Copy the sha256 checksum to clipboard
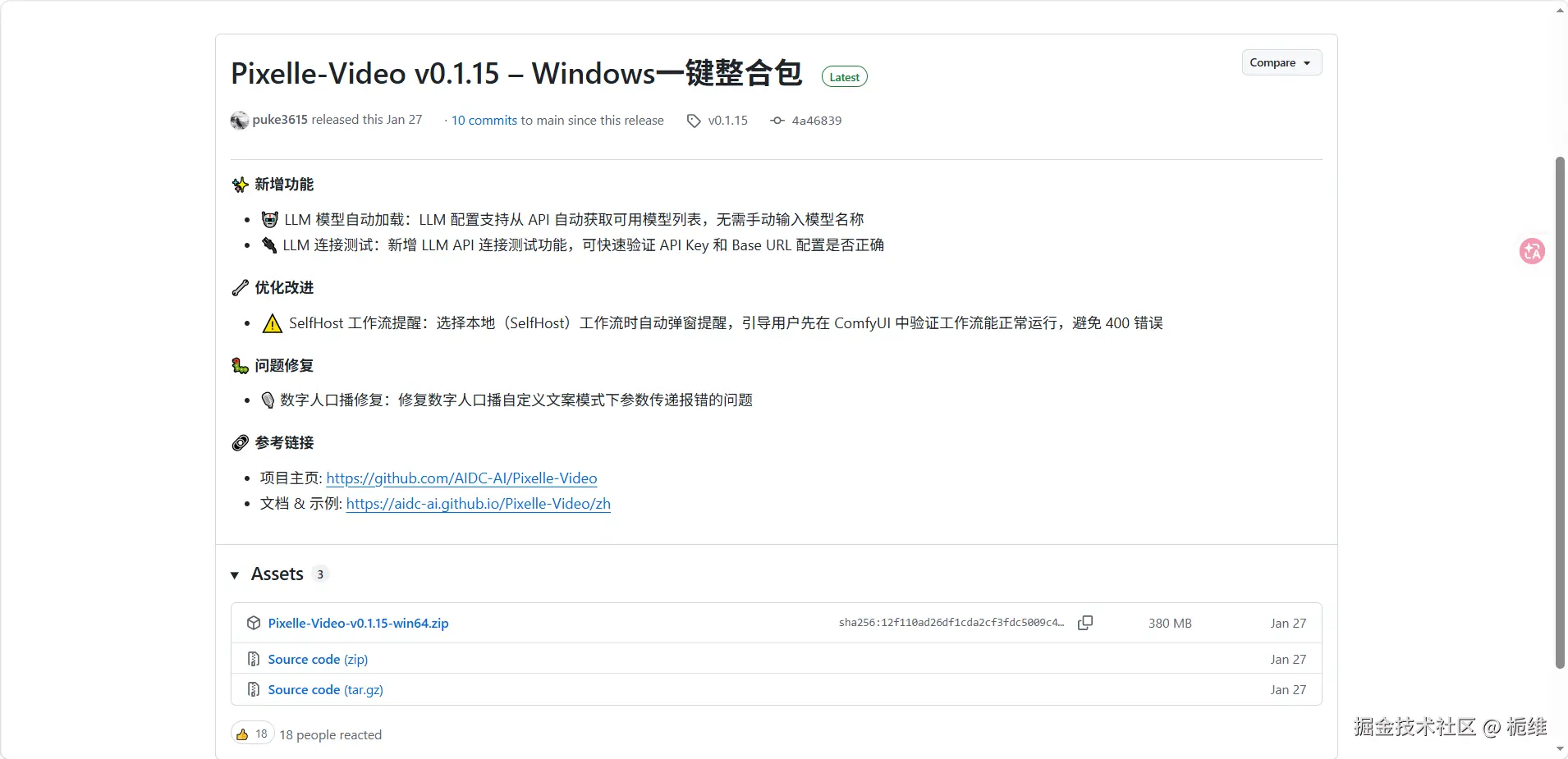The height and width of the screenshot is (759, 1568). (x=1085, y=623)
